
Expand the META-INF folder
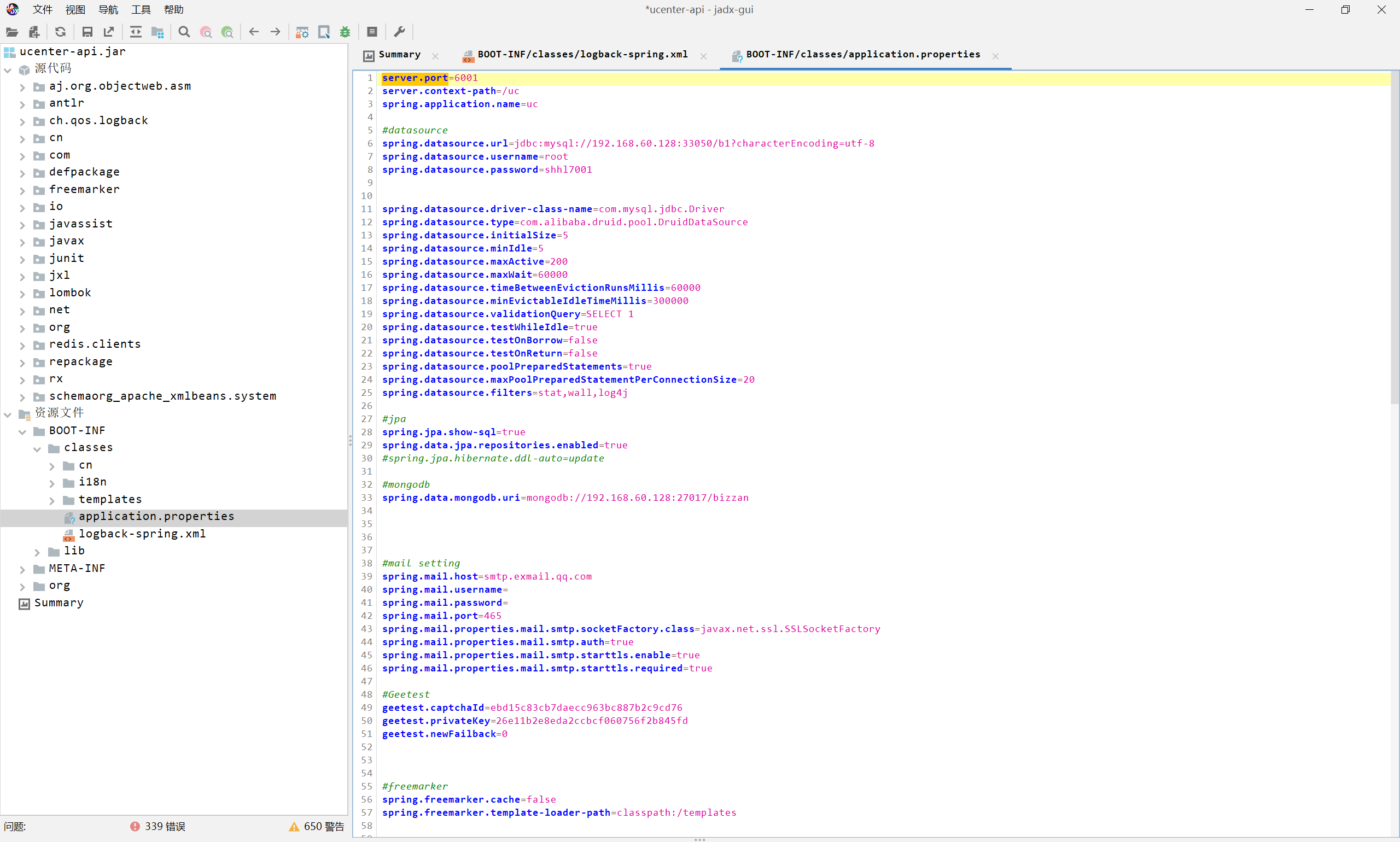[x=23, y=569]
